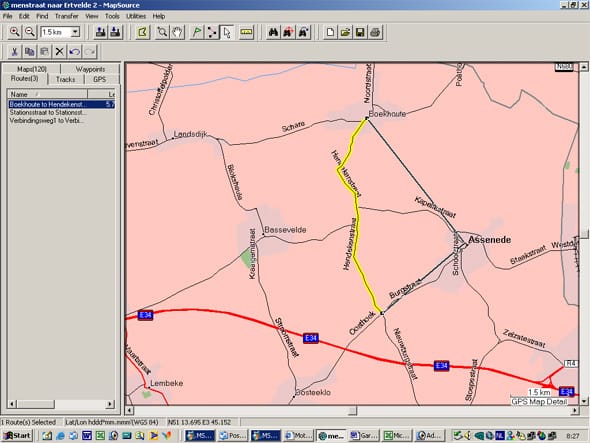The width and height of the screenshot is (590, 443).
Task: Select the Selection arrow tool
Action: [x=227, y=32]
